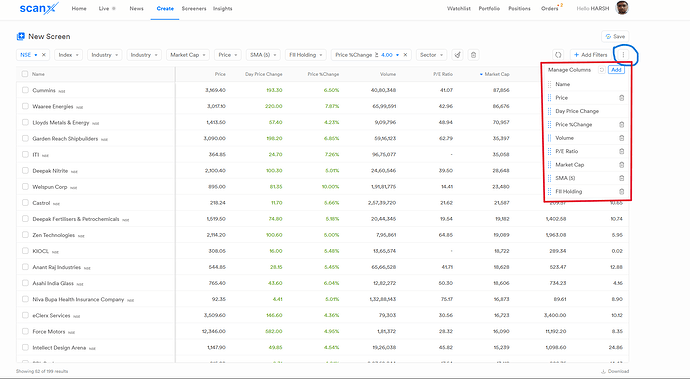Expand the Market Cap filter dropdown
Viewport: 690px width, 379px height.
tap(188, 55)
